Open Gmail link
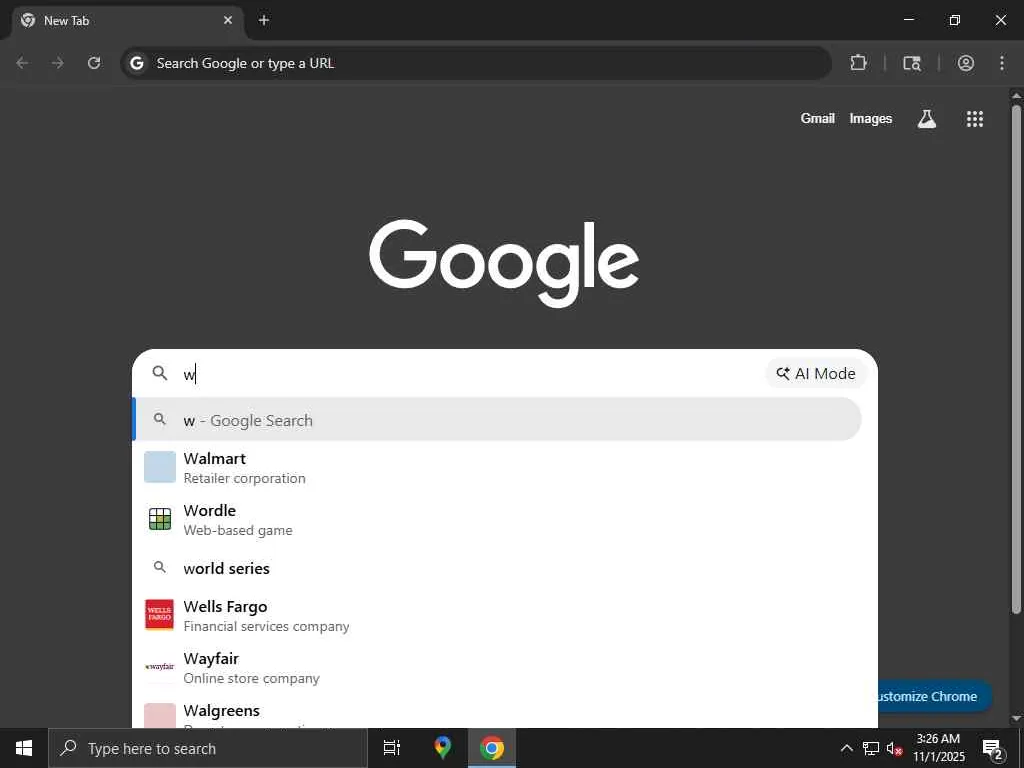Image resolution: width=1024 pixels, height=768 pixels. (x=818, y=118)
